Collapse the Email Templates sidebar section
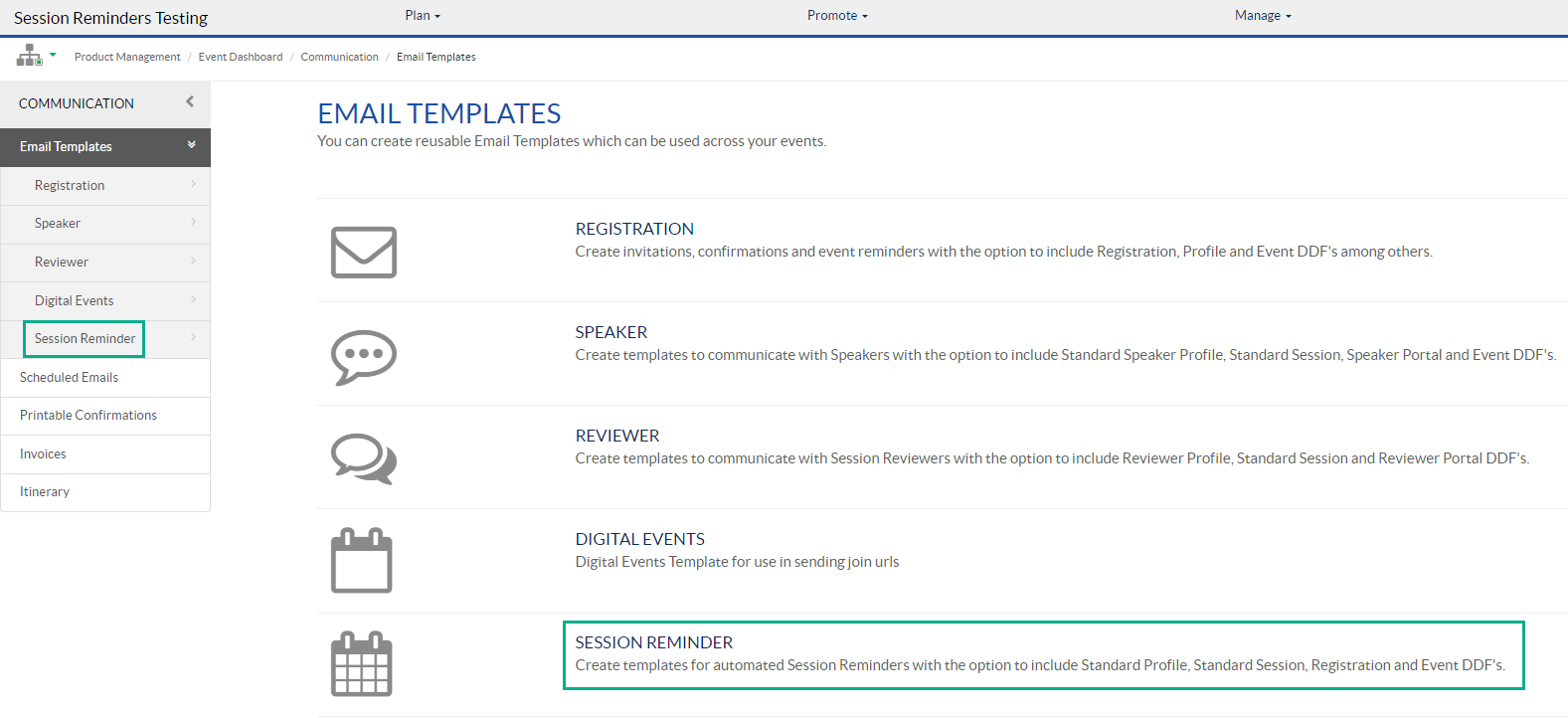This screenshot has height=718, width=1568. [192, 145]
